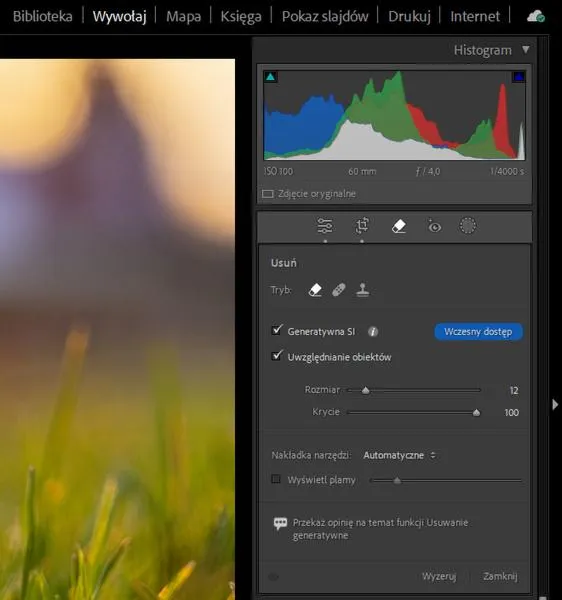The width and height of the screenshot is (562, 600).
Task: Toggle the shadow clipping indicator triangle
Action: point(270,77)
